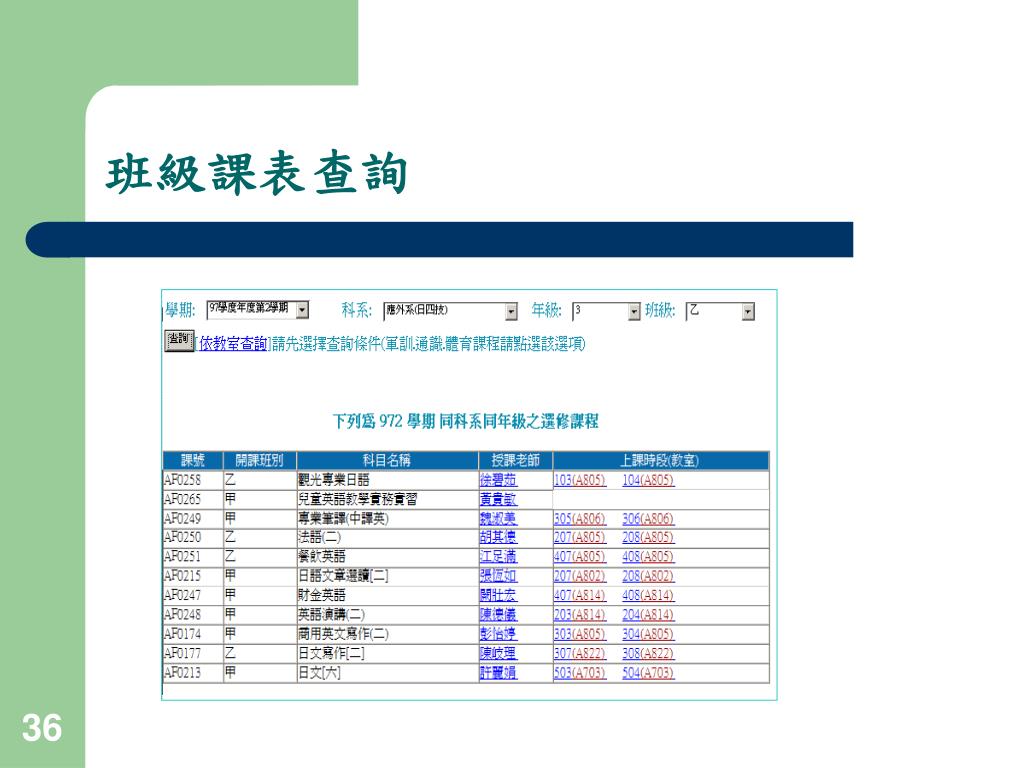
Task: Open the 班級 class dropdown
Action: pyautogui.click(x=720, y=311)
